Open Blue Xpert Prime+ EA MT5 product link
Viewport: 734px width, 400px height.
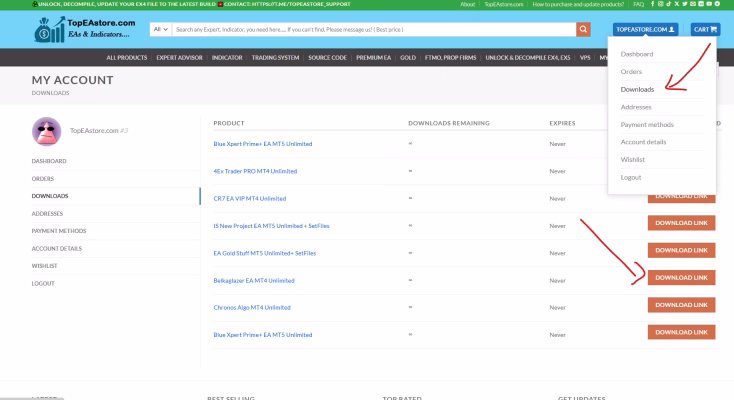click(263, 144)
